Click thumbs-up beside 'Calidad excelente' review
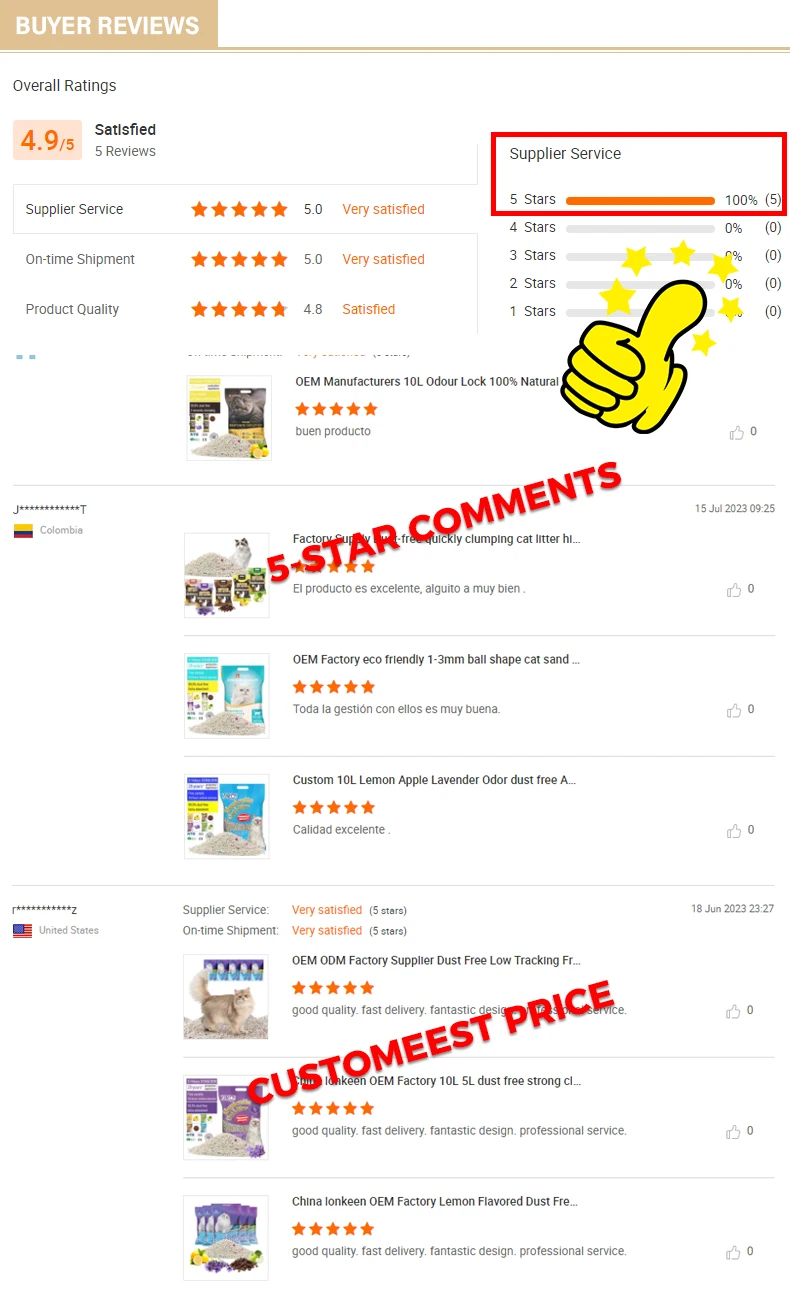790x1303 pixels. click(735, 831)
